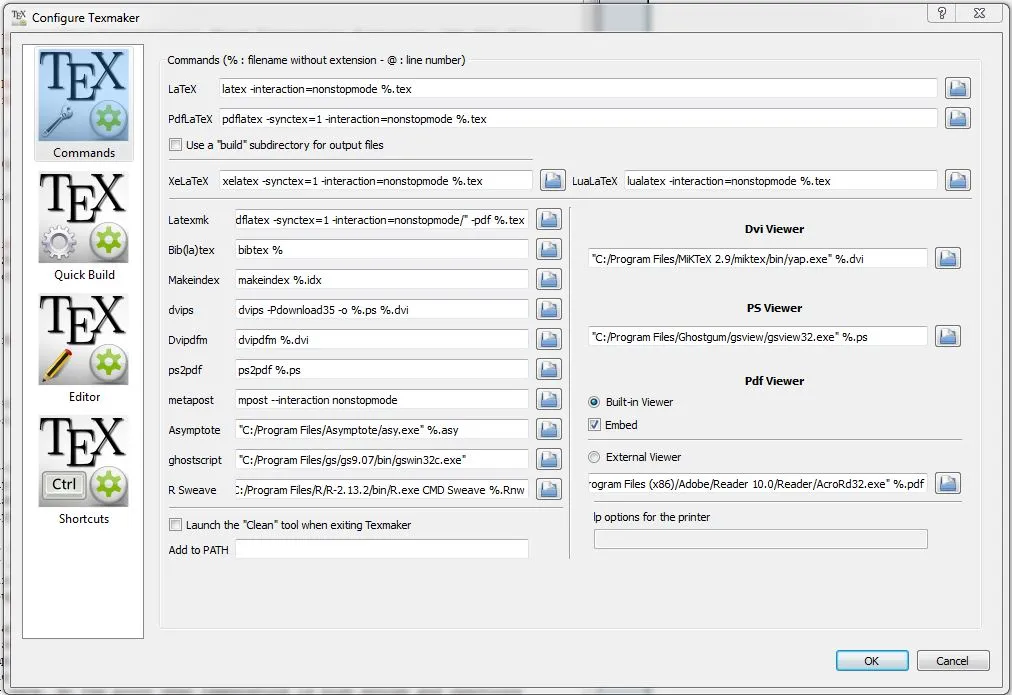Browse for the ghostscript command executable
This screenshot has width=1012, height=695.
(549, 459)
